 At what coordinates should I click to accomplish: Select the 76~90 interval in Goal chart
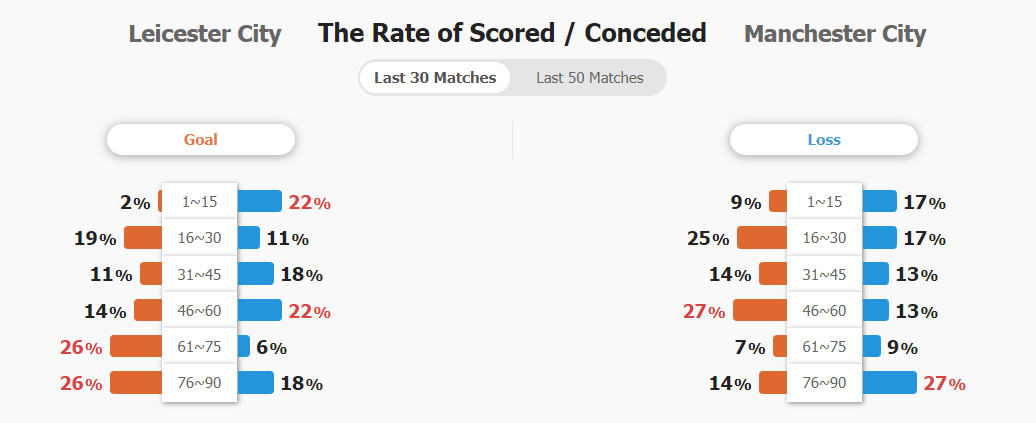(200, 383)
